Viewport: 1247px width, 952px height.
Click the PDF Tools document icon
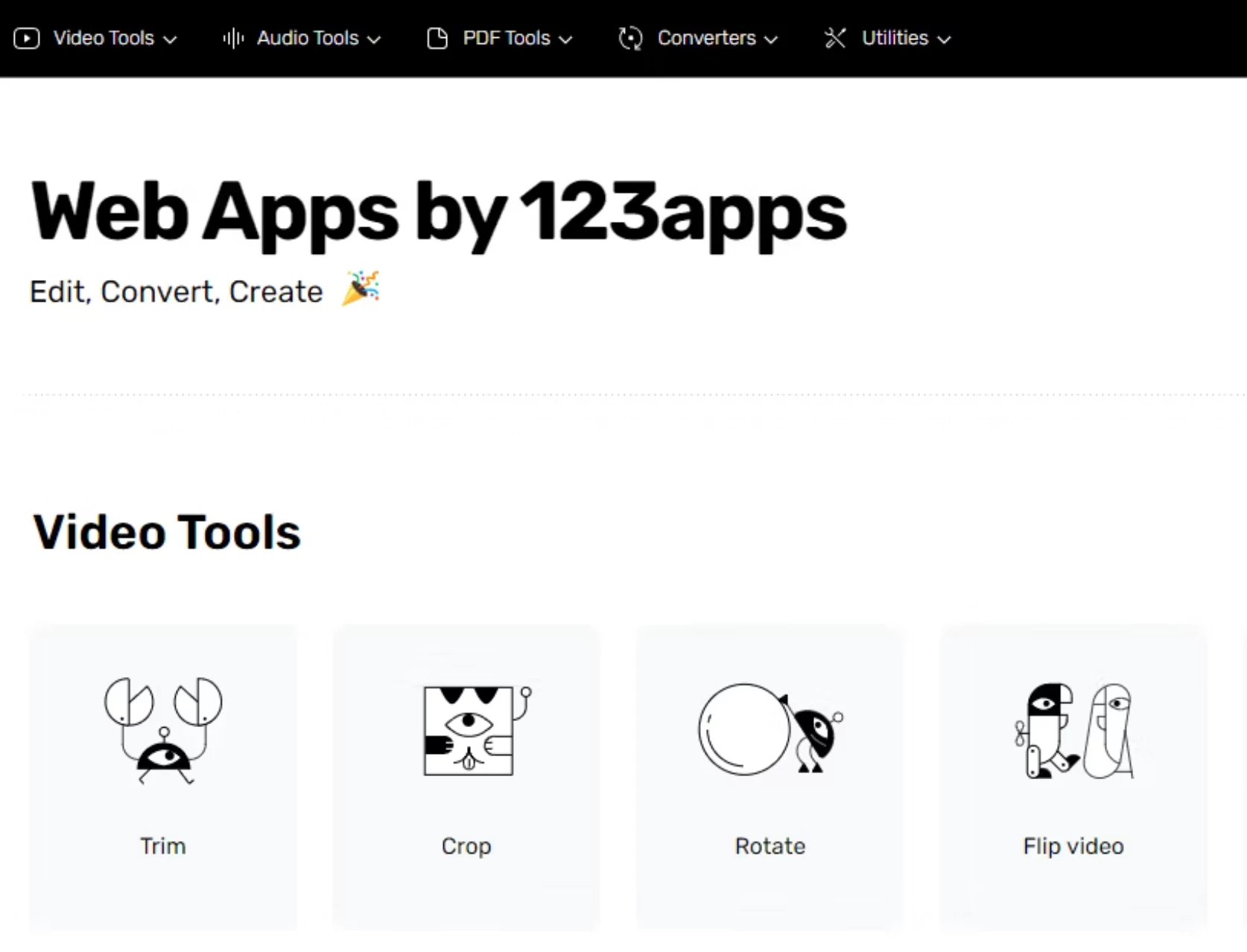point(437,38)
